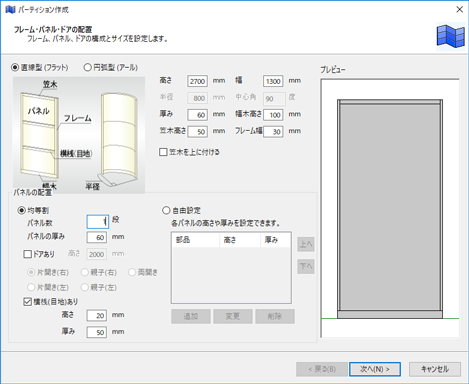469x384 pixels.
Task: Click the 横桟 厚み field showing 50
Action: click(x=97, y=332)
